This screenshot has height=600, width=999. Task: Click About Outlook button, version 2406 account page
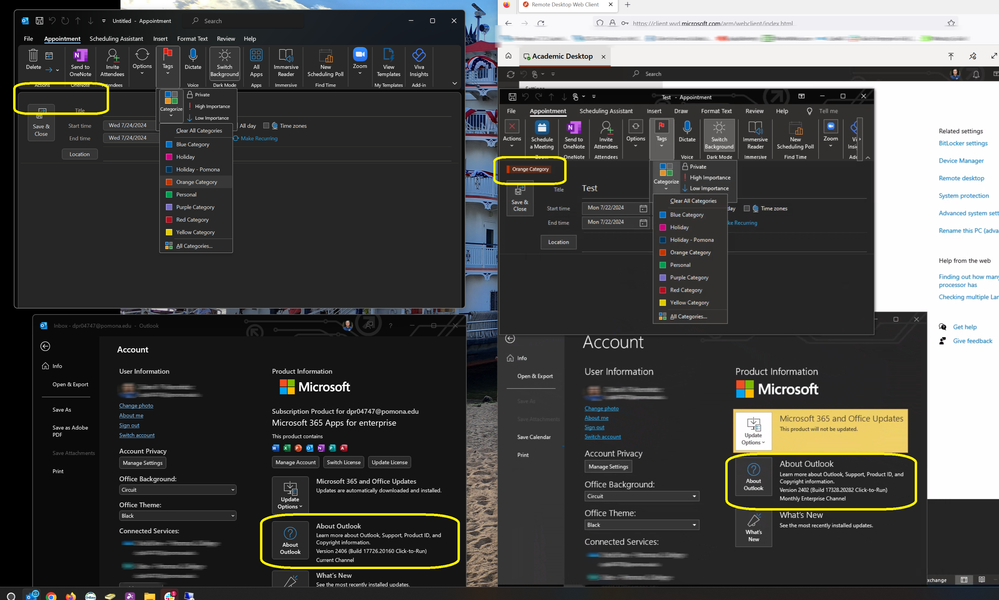(x=290, y=541)
